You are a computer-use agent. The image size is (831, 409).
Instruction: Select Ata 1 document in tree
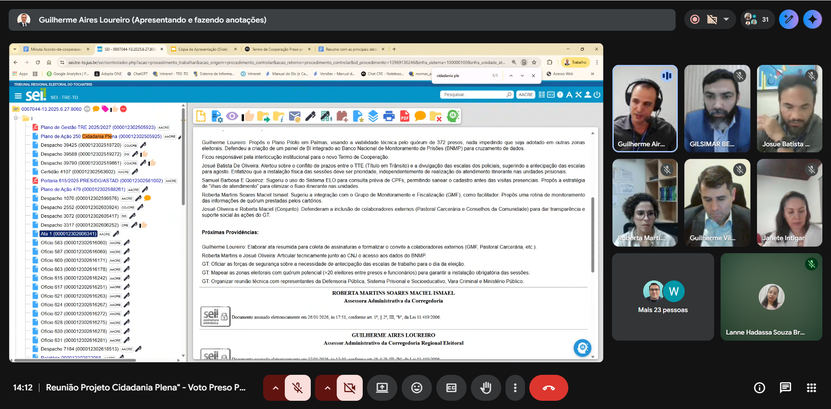pos(68,233)
